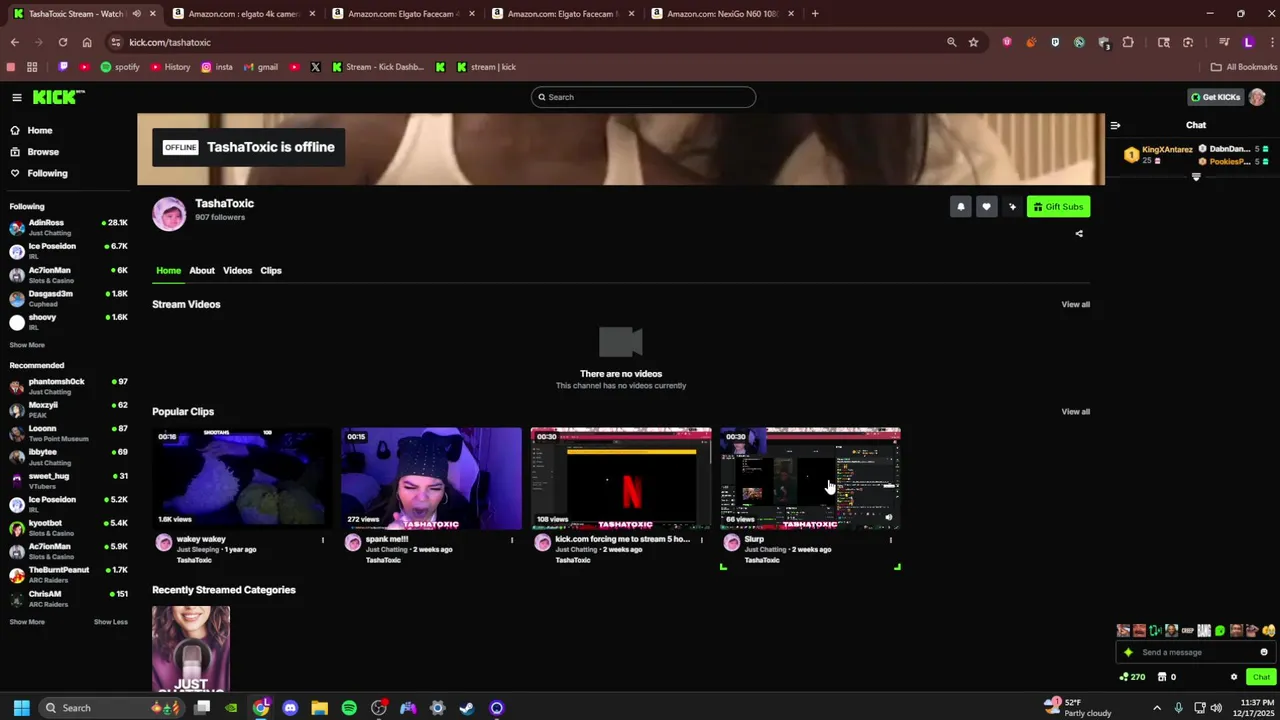This screenshot has width=1280, height=720.
Task: Collapse the chat panel
Action: click(1115, 125)
